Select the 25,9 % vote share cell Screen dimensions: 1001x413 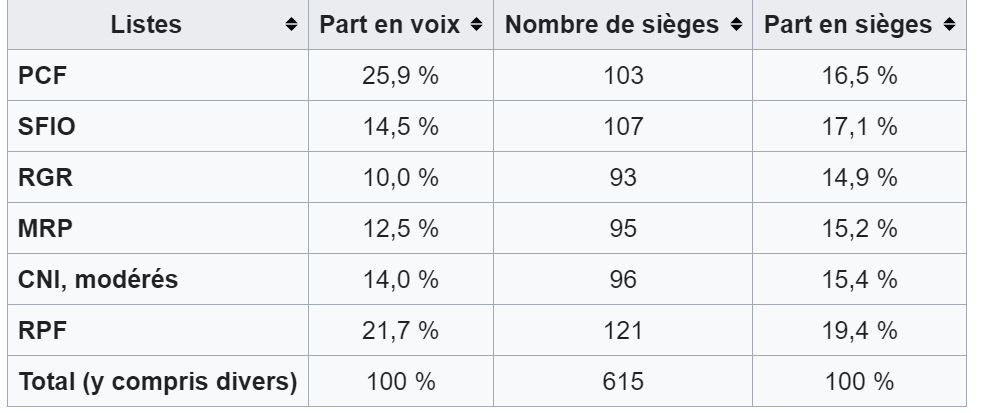point(400,76)
